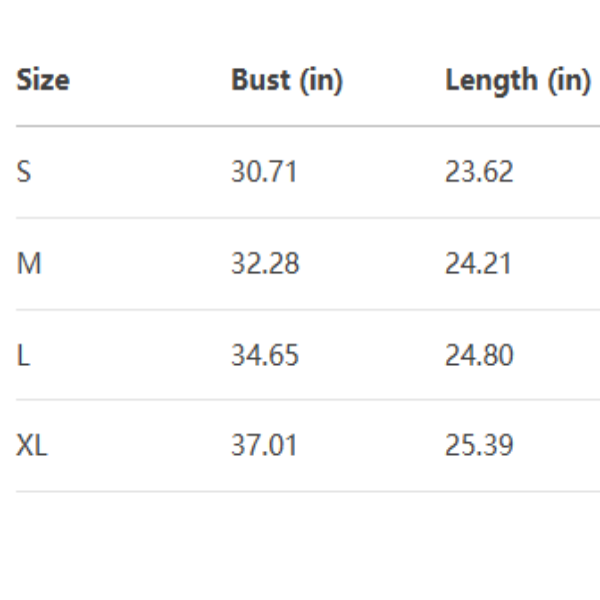Viewport: 600px width, 600px height.
Task: Click bust value 37.01
Action: (264, 446)
